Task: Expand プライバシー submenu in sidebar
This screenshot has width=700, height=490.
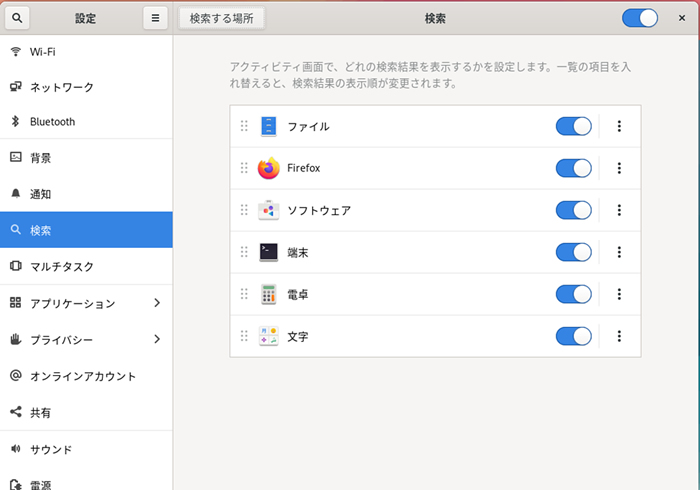Action: [x=157, y=340]
